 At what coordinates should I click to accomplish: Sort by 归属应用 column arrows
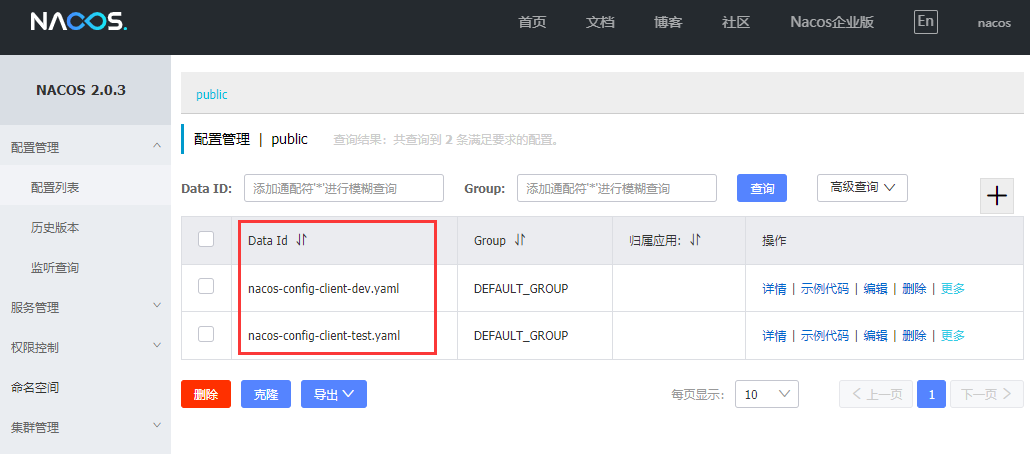coord(696,240)
